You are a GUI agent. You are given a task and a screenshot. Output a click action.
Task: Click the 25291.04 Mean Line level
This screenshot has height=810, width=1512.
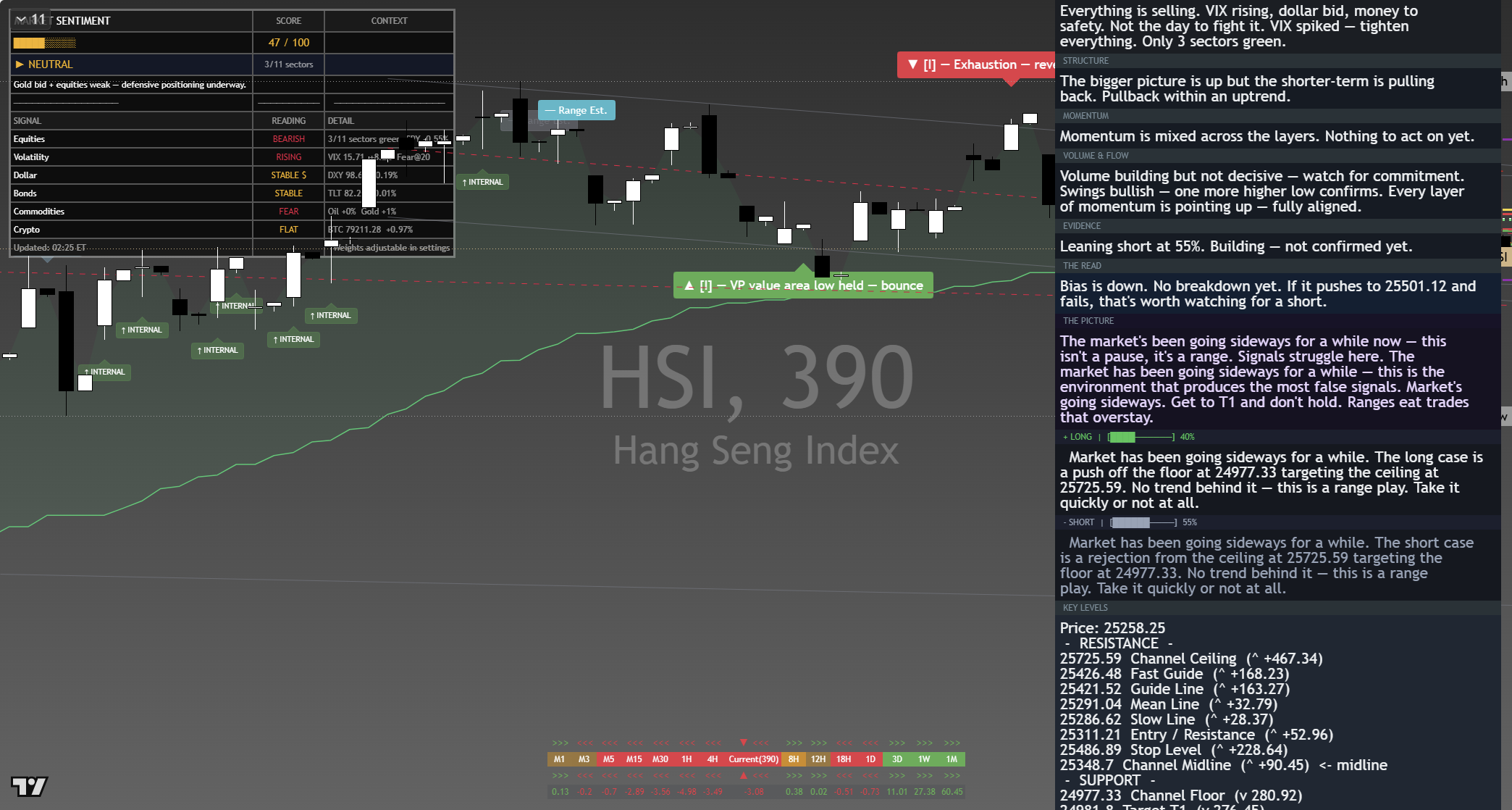[1169, 704]
